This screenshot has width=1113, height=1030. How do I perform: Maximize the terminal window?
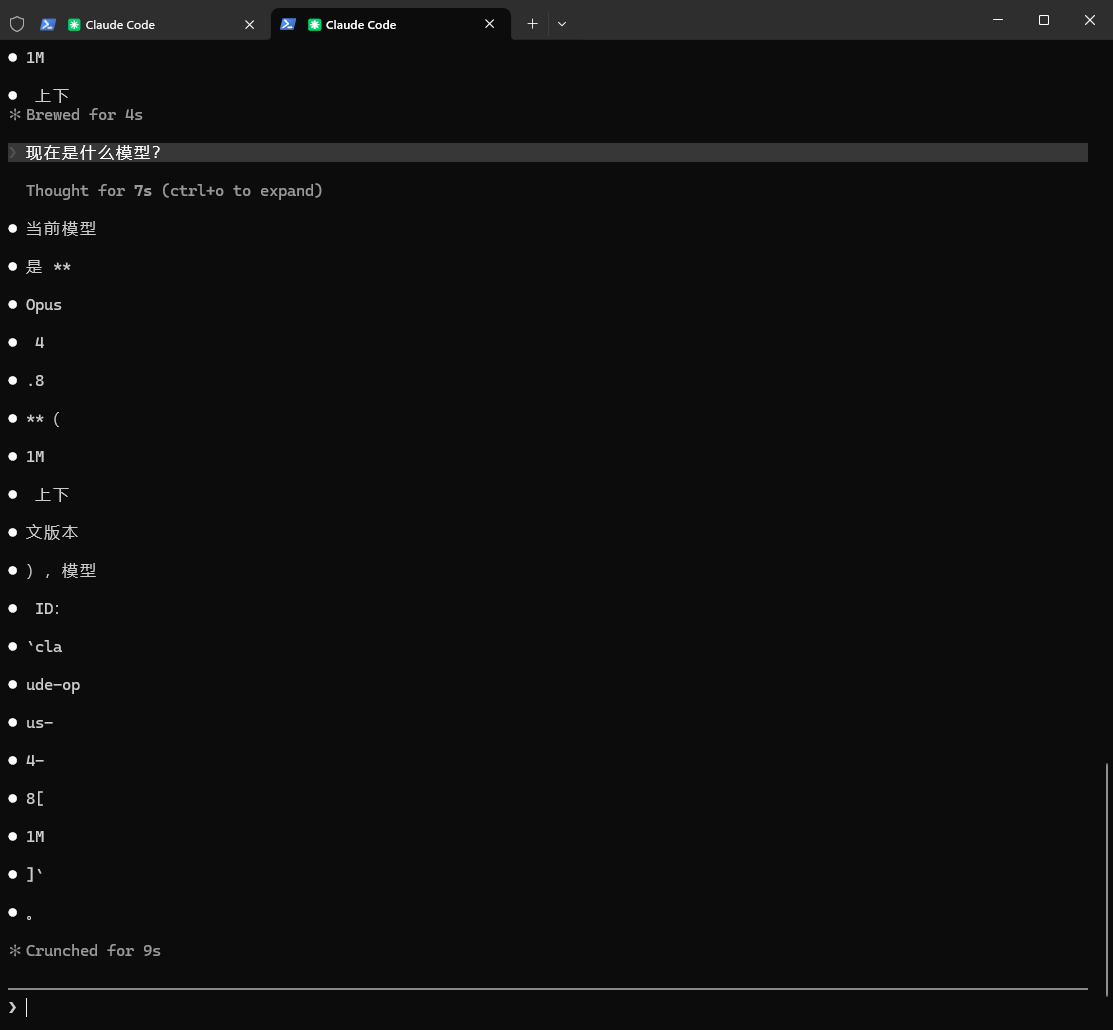coord(1043,20)
